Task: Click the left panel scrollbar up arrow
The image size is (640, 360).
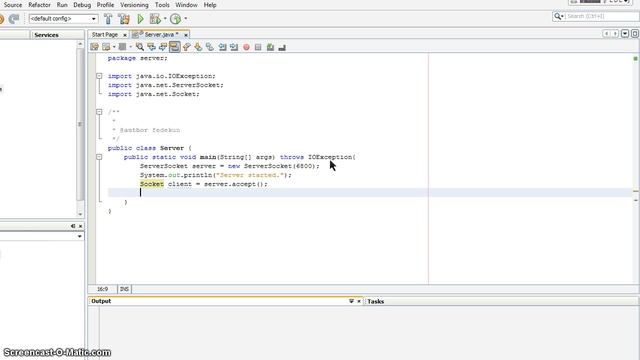Action: click(x=80, y=44)
